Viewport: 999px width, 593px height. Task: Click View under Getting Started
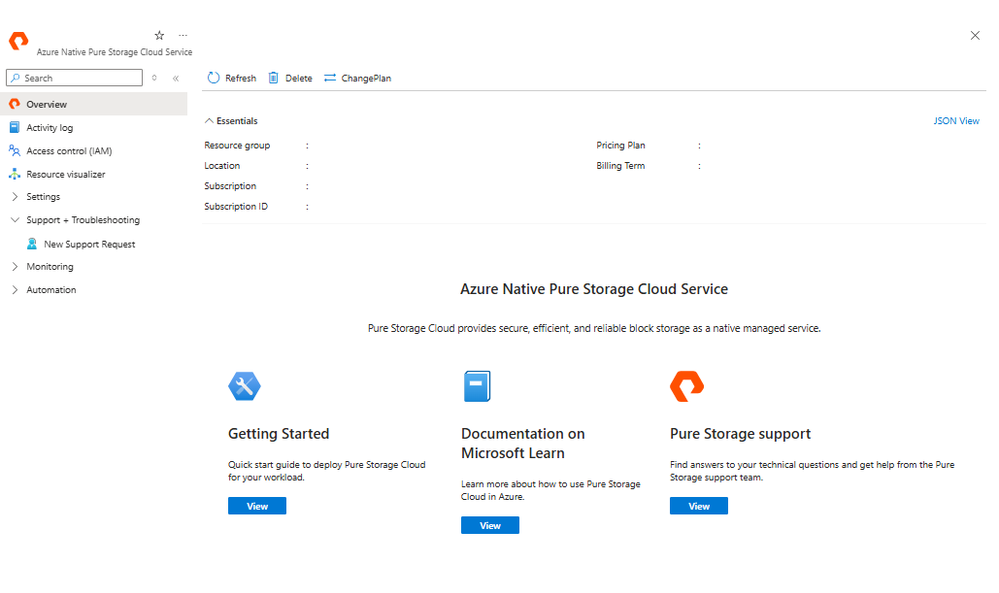[x=257, y=506]
